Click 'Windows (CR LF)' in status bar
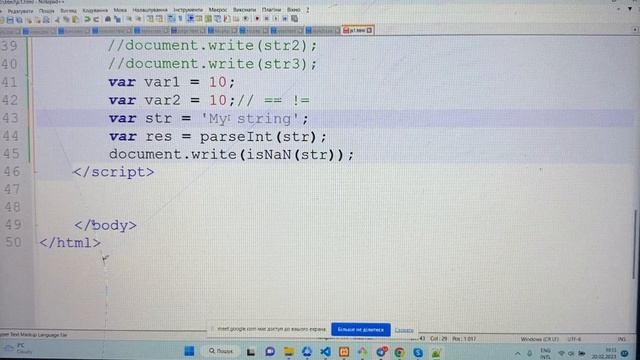Screen dimensions: 640x360 pyautogui.click(x=540, y=339)
